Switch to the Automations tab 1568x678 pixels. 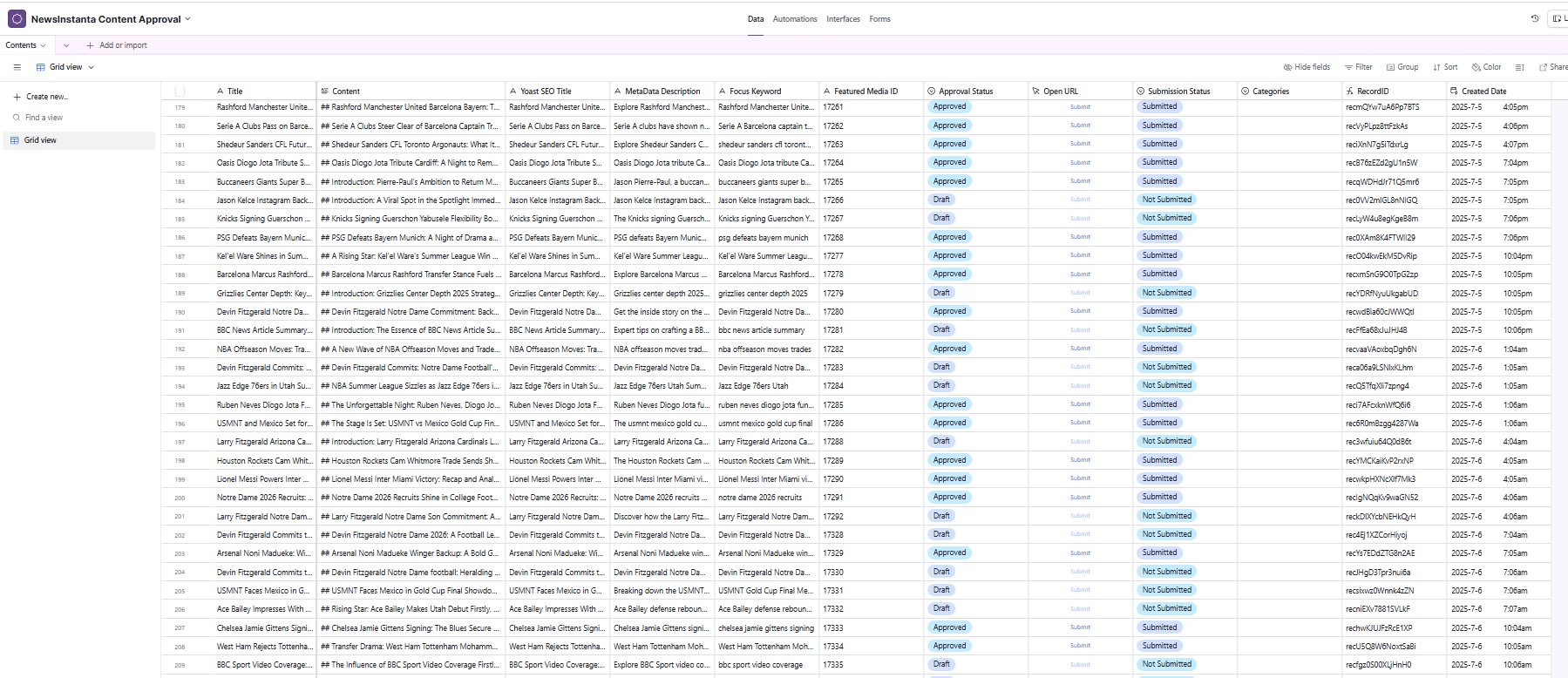795,19
